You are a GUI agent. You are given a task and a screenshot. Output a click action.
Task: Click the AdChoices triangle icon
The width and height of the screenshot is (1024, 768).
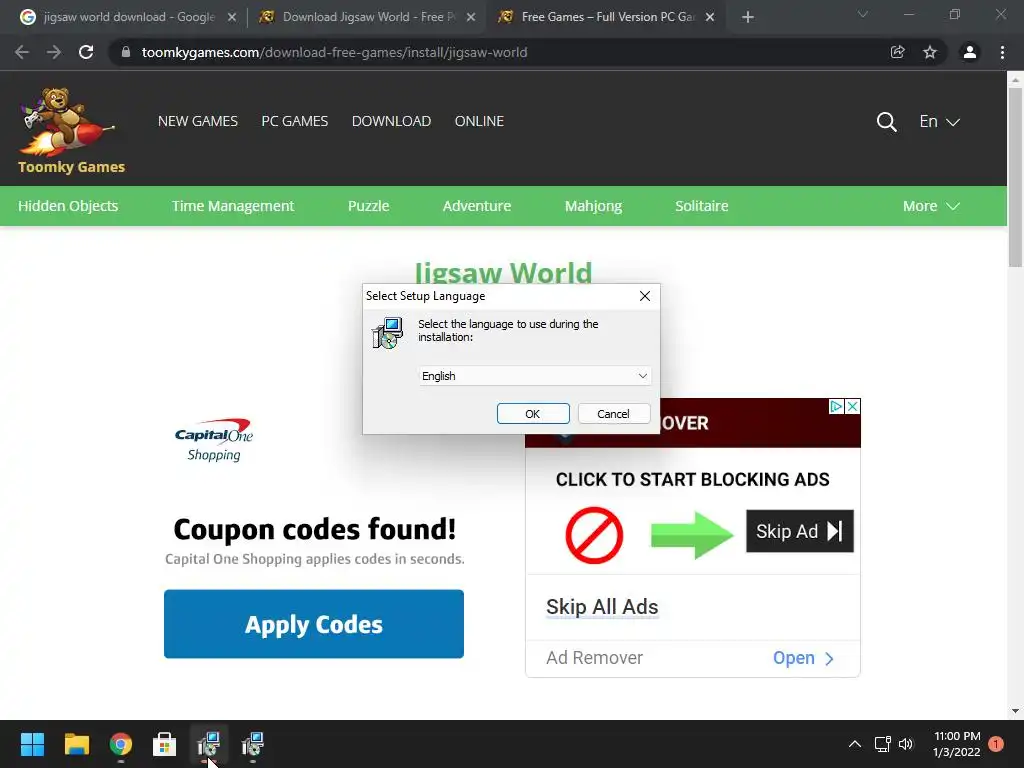pyautogui.click(x=836, y=406)
